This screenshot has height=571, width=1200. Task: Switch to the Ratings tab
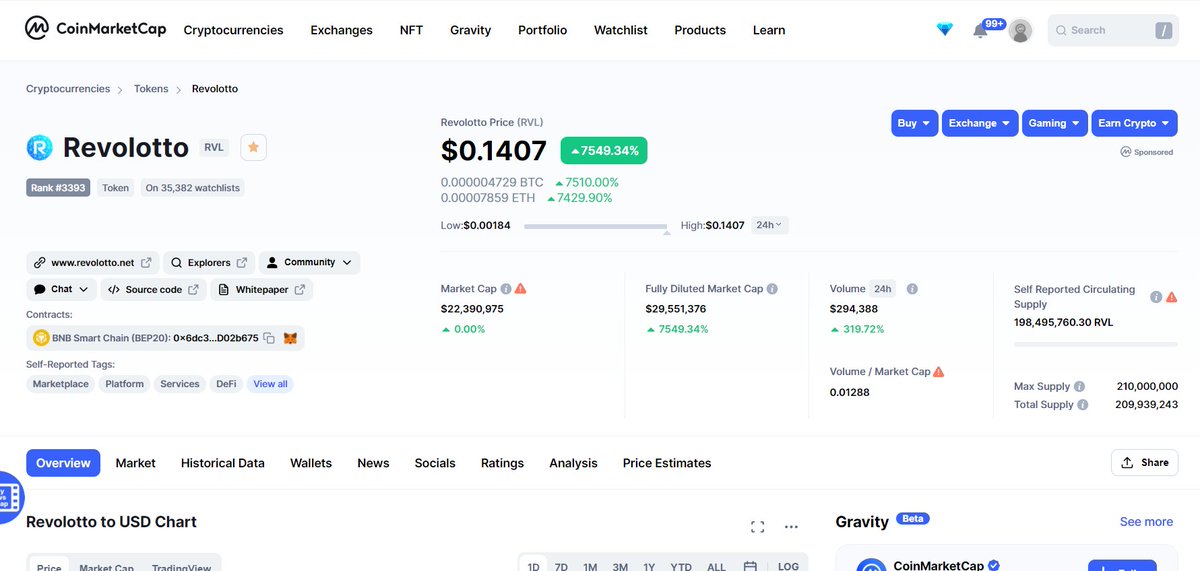point(502,463)
